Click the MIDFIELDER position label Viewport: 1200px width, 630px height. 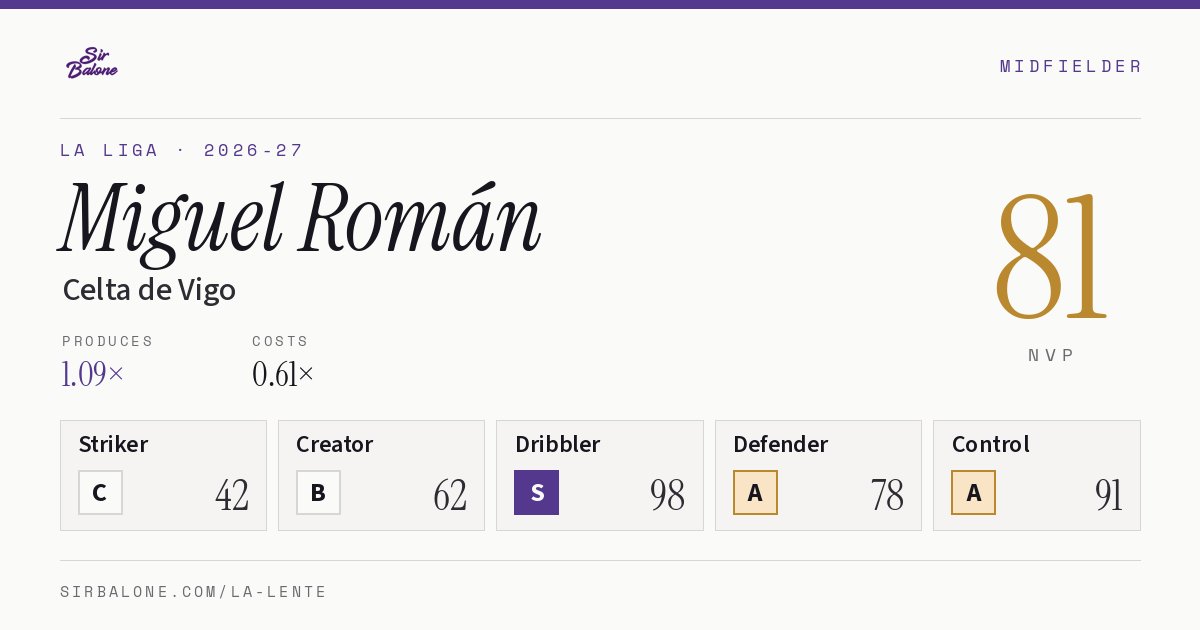[x=1071, y=66]
